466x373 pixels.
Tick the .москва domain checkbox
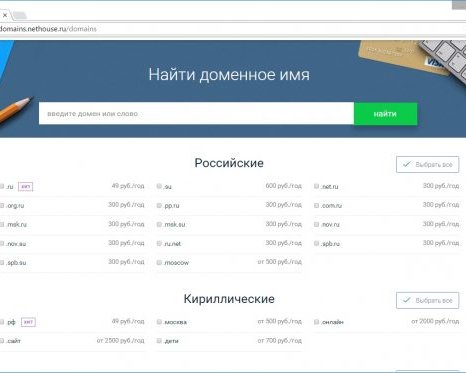(159, 322)
